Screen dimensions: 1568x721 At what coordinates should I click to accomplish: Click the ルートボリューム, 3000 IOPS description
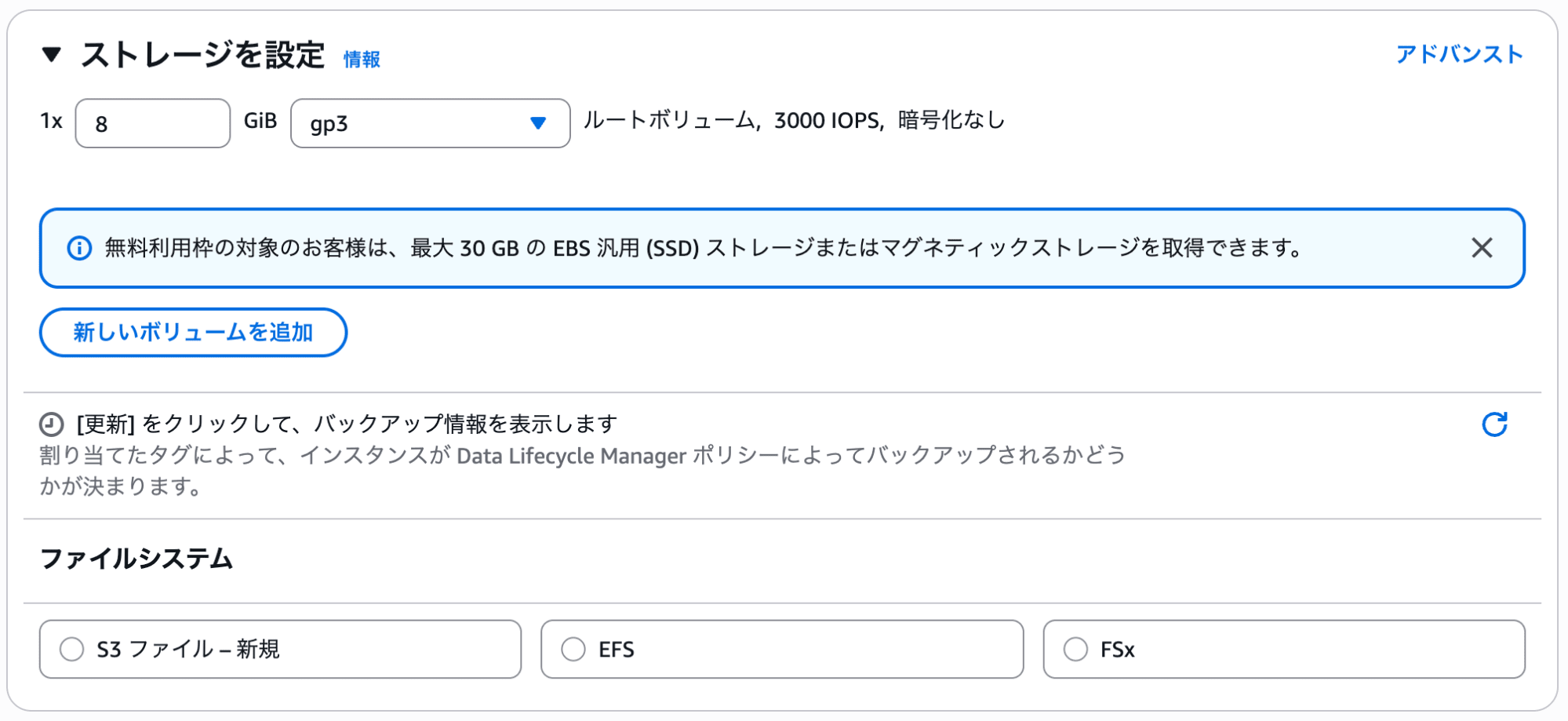click(x=794, y=121)
